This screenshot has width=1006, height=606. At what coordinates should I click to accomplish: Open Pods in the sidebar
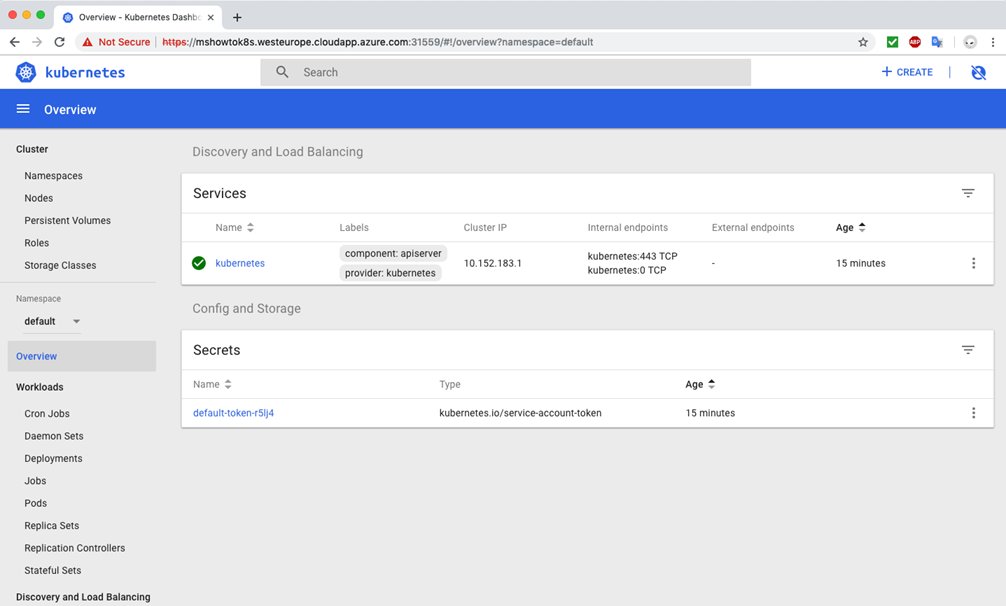pos(35,503)
